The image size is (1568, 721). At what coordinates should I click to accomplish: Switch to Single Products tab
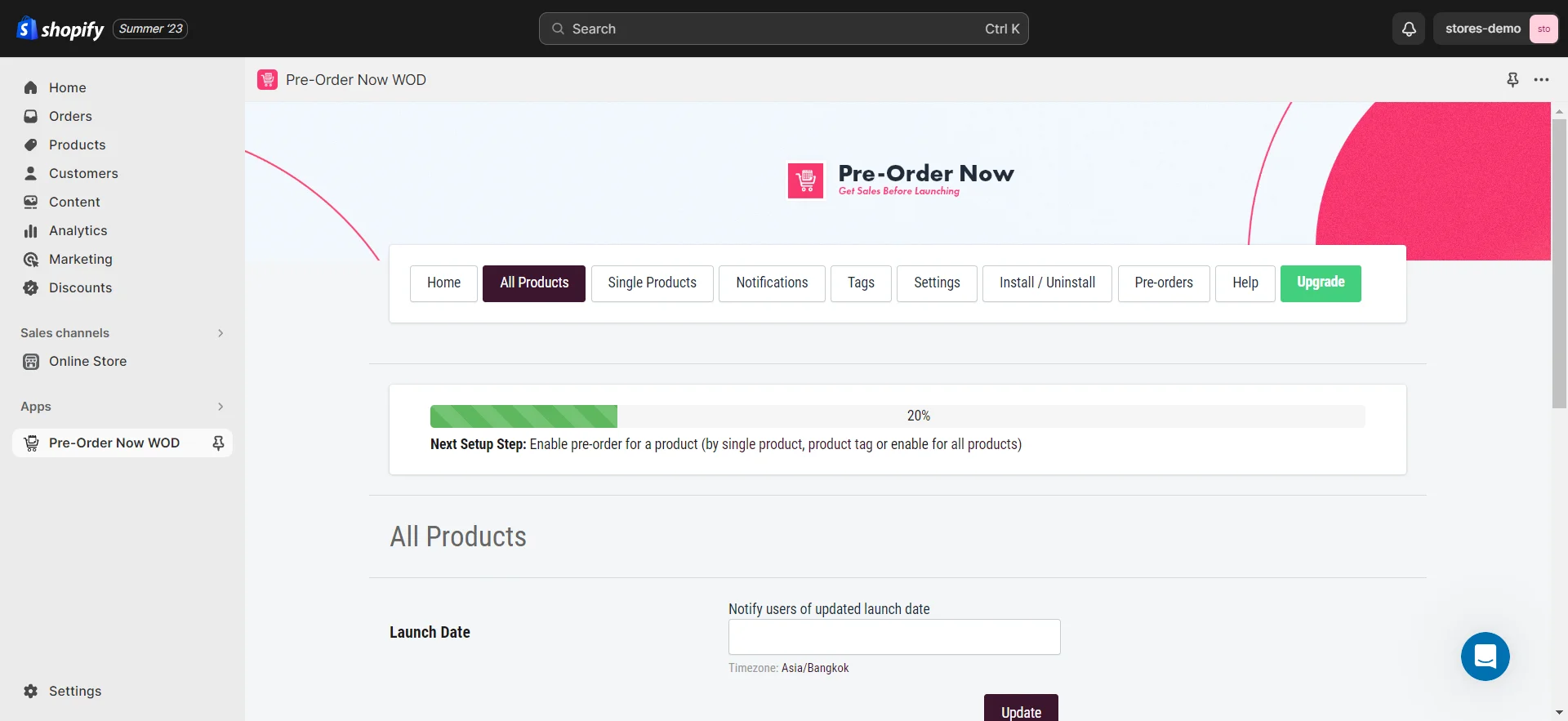(652, 283)
